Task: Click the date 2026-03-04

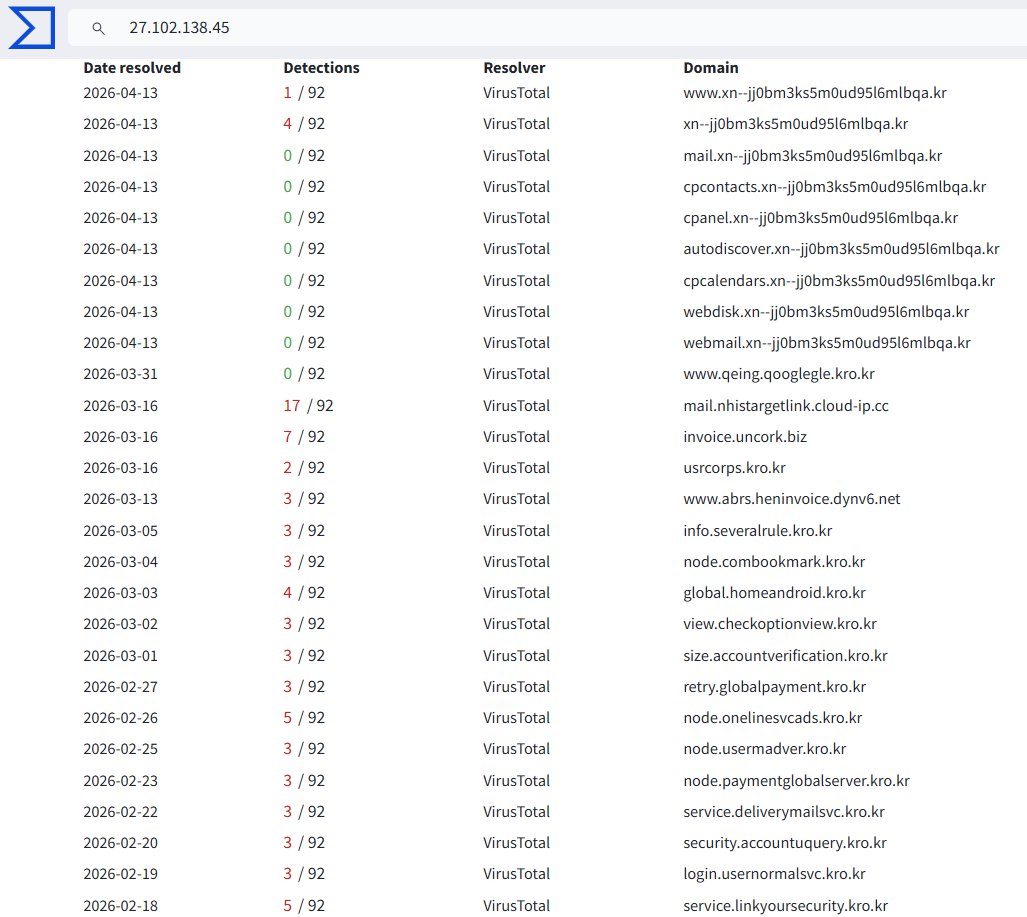Action: coord(121,562)
